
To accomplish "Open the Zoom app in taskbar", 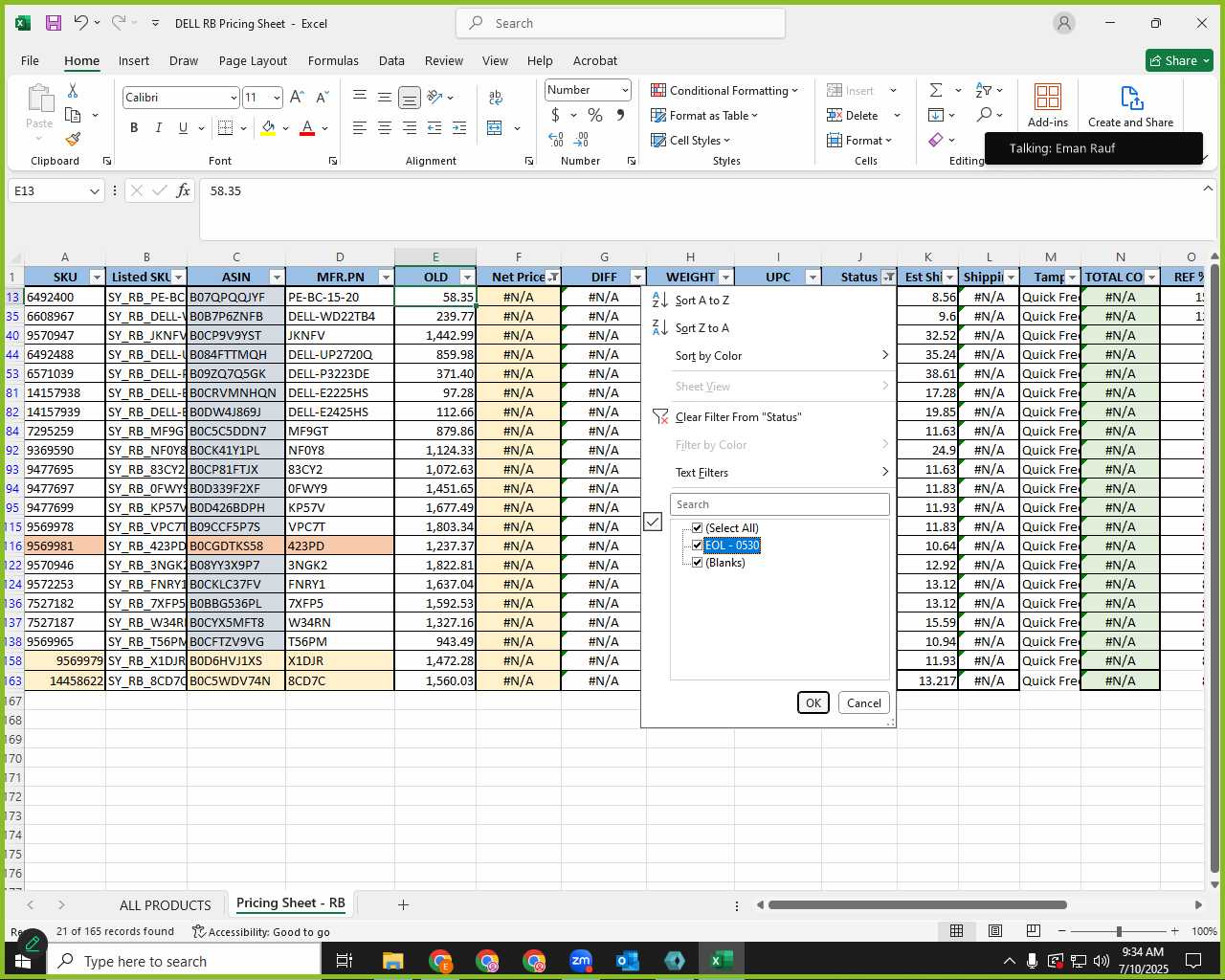I will pos(581,961).
